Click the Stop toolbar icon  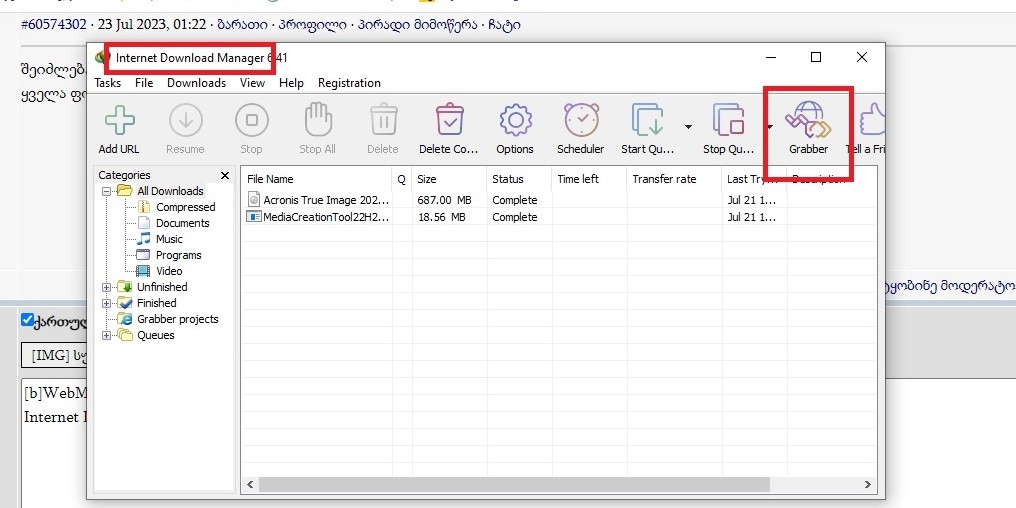(x=251, y=121)
